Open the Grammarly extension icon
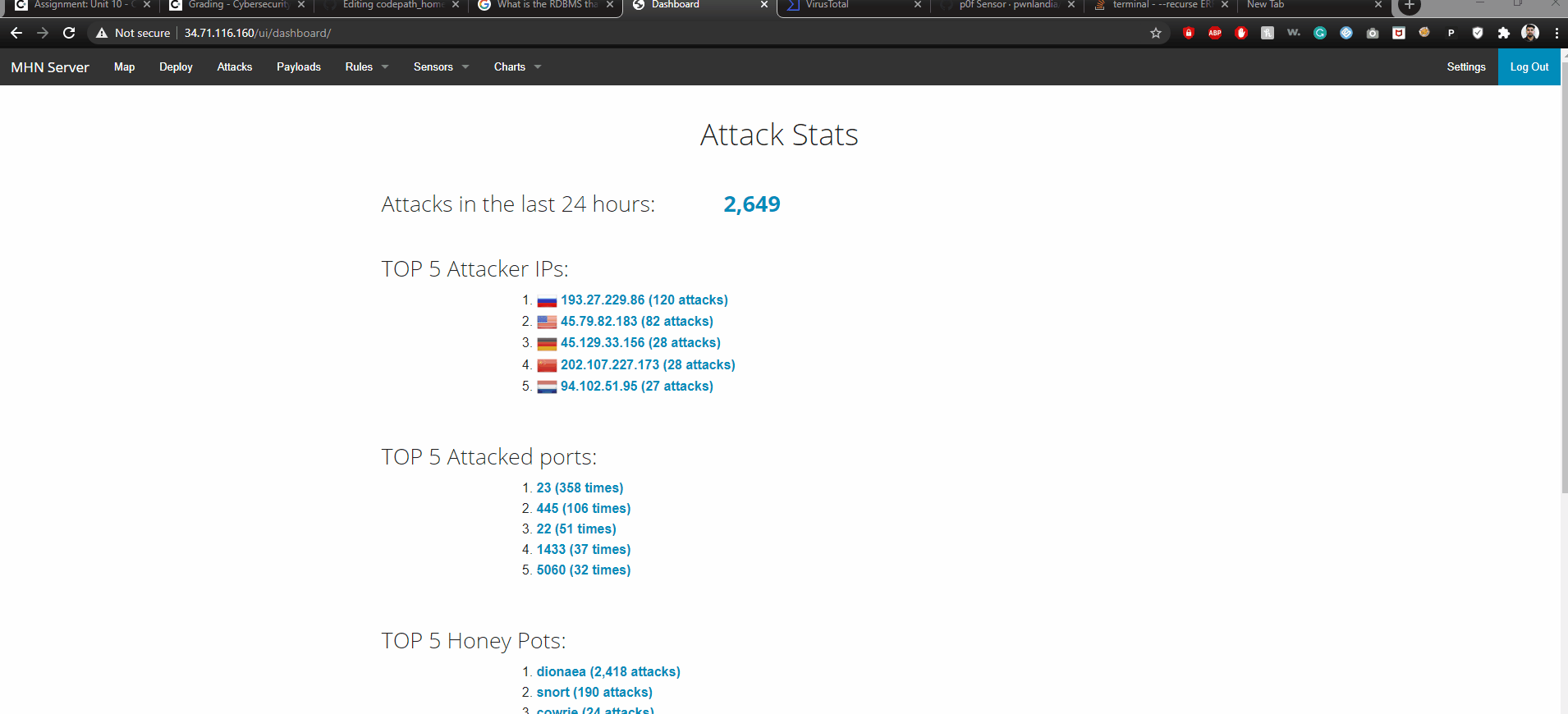1568x714 pixels. [x=1320, y=33]
